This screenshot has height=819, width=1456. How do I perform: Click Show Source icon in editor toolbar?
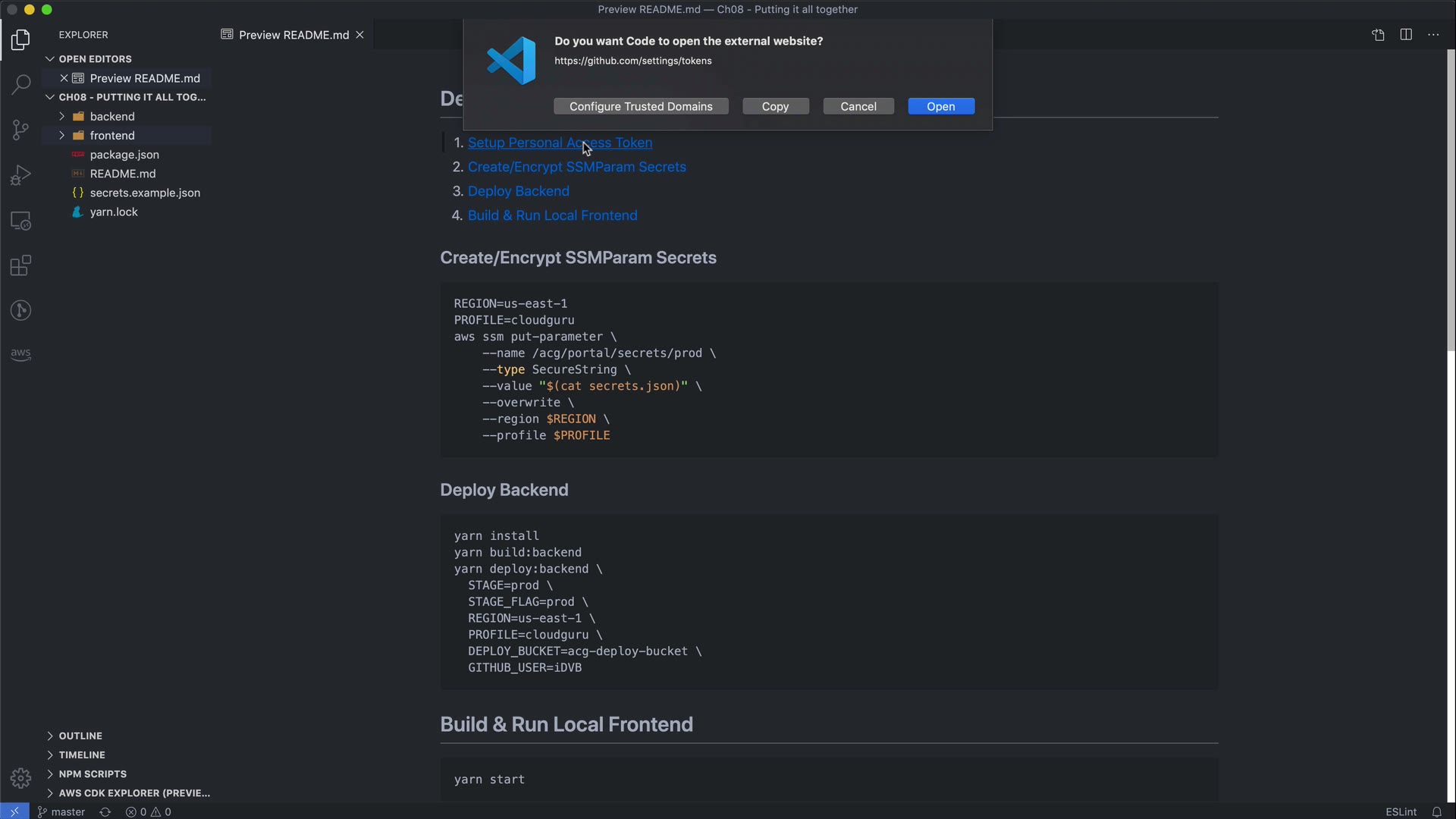tap(1378, 35)
